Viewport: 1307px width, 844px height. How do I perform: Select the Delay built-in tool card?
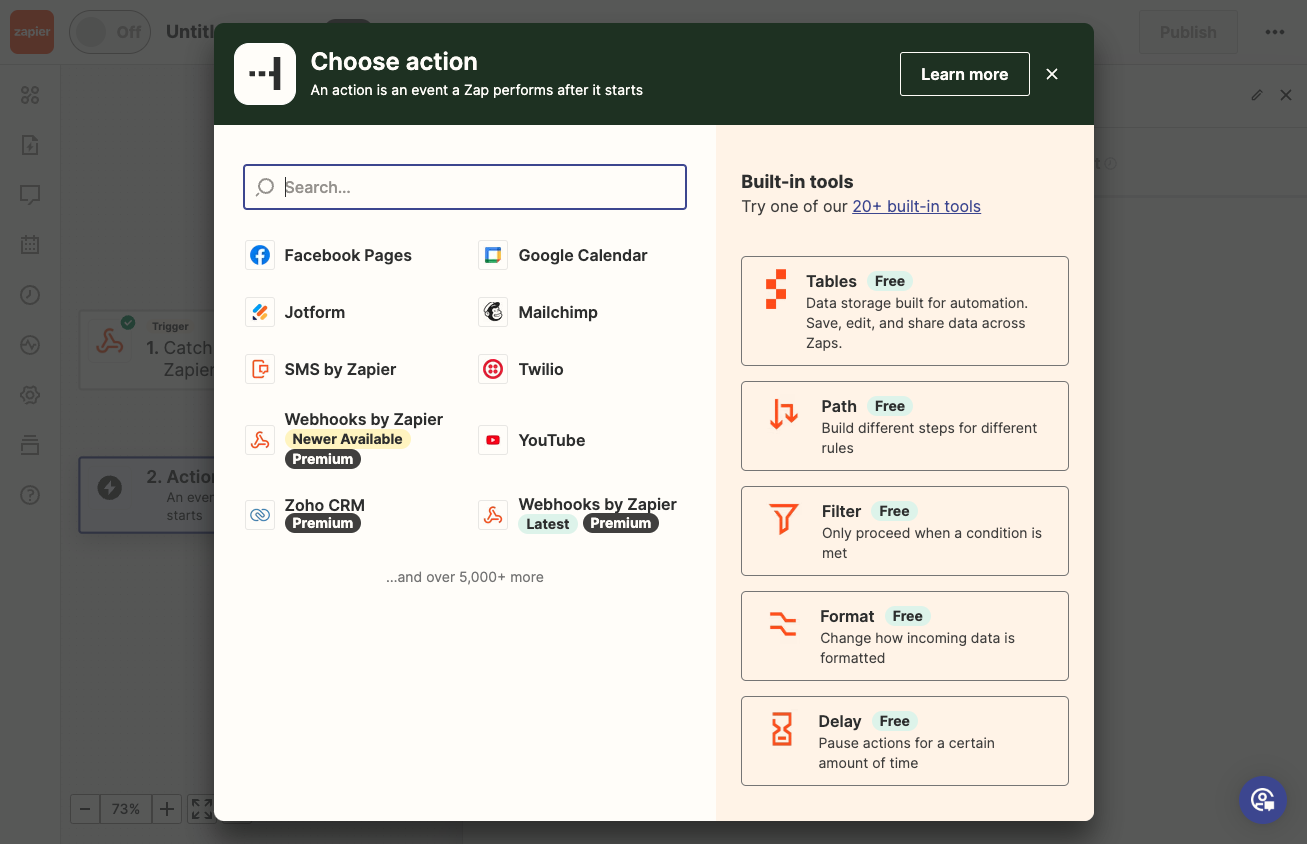tap(905, 741)
